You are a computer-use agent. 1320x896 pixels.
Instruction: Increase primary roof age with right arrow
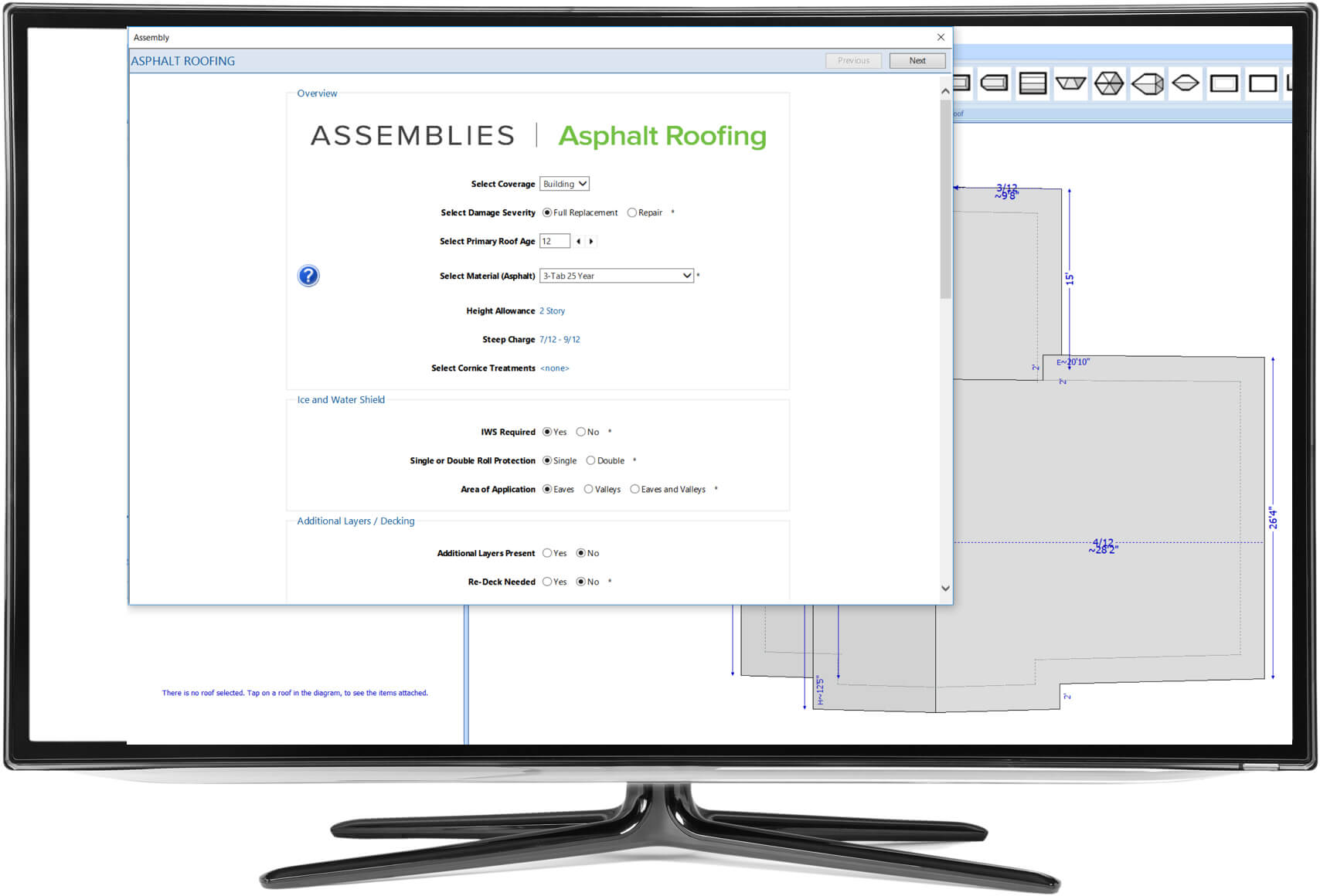591,241
